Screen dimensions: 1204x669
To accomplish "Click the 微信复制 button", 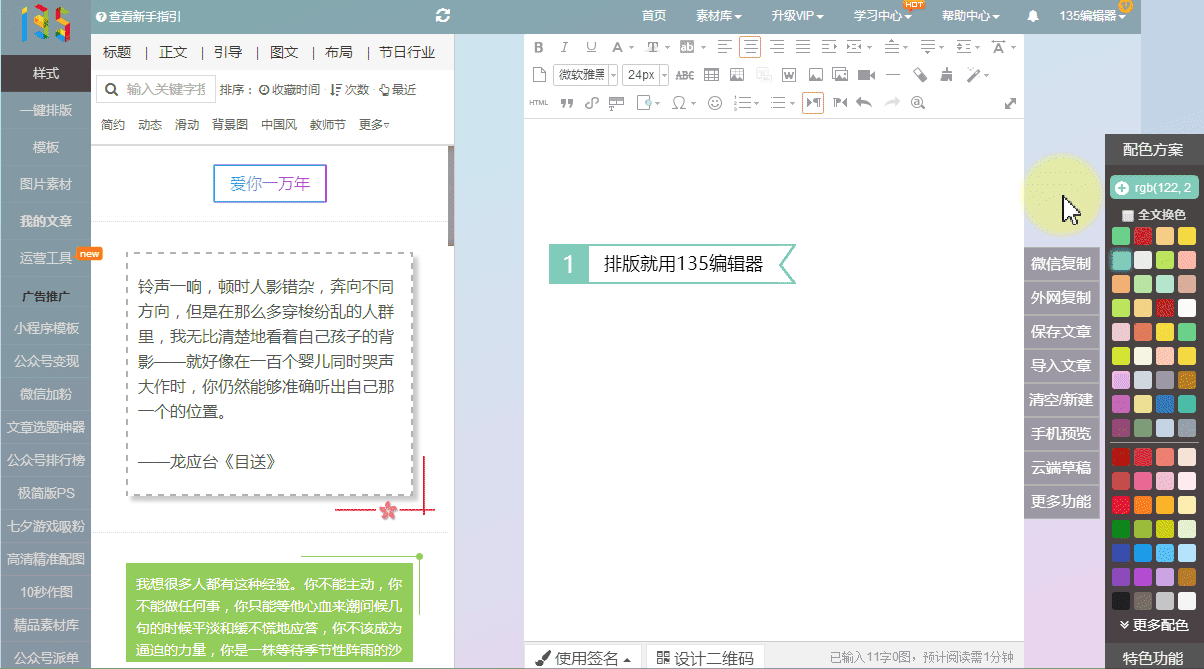I will coord(1061,264).
